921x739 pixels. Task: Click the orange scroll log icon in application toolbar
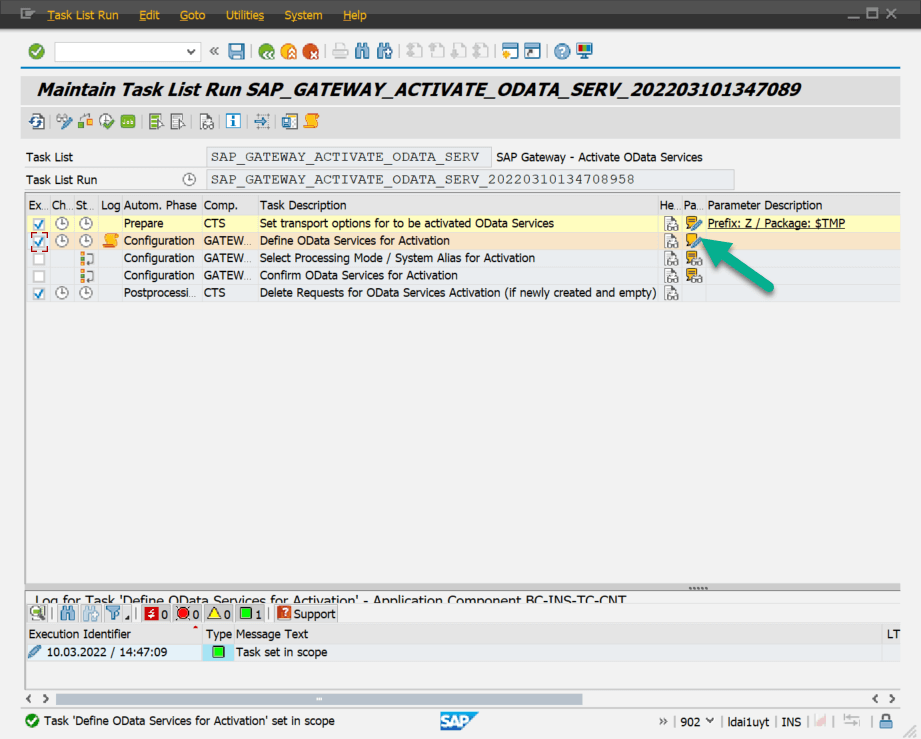coord(311,122)
